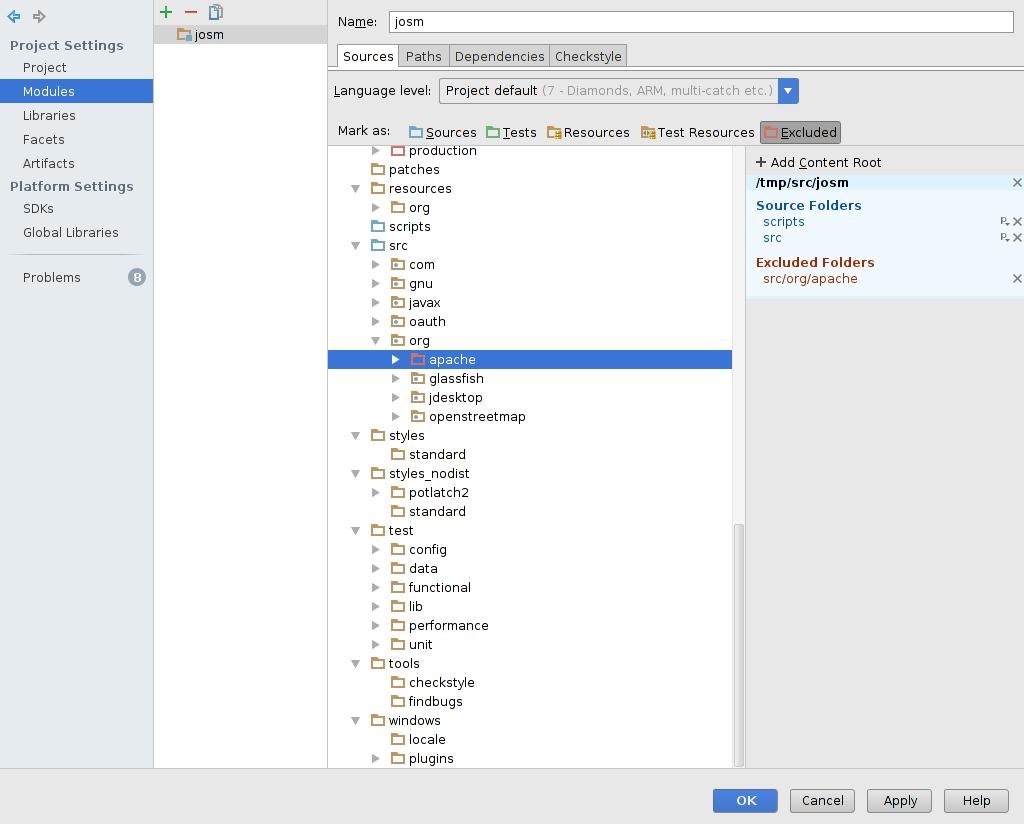The image size is (1024, 824).
Task: Open the Language level dropdown
Action: [789, 91]
